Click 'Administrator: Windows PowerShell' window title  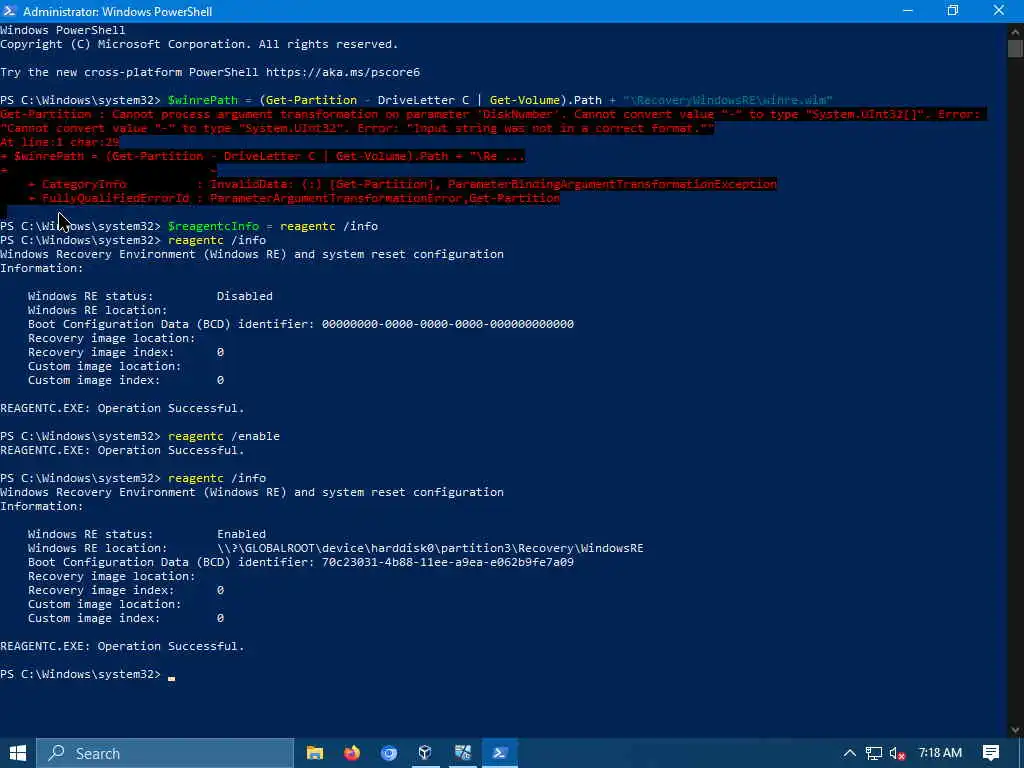(x=118, y=11)
